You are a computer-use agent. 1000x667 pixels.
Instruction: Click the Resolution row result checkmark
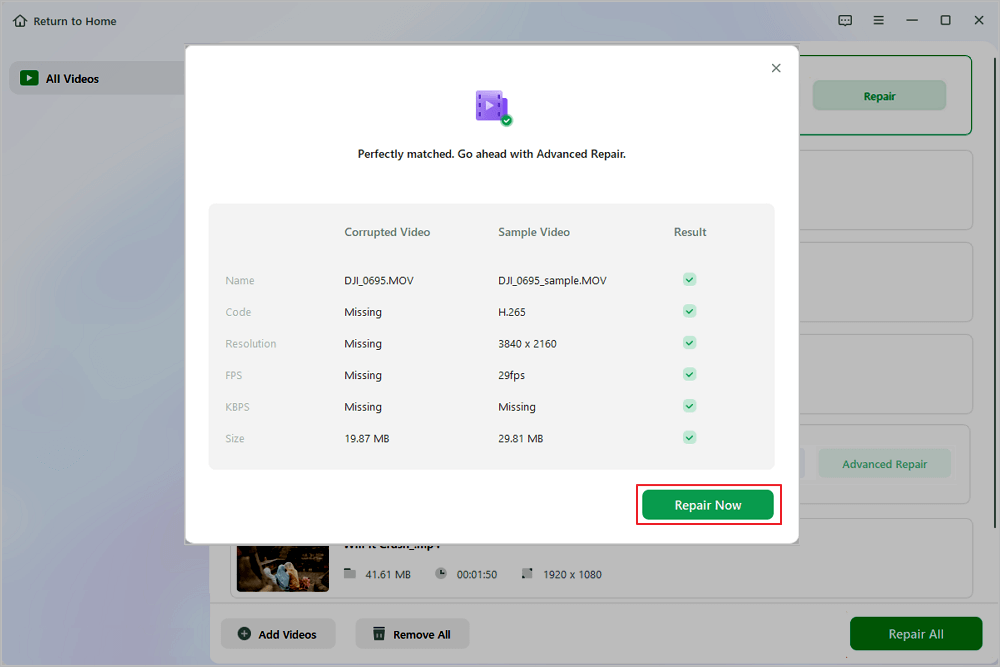click(x=689, y=342)
